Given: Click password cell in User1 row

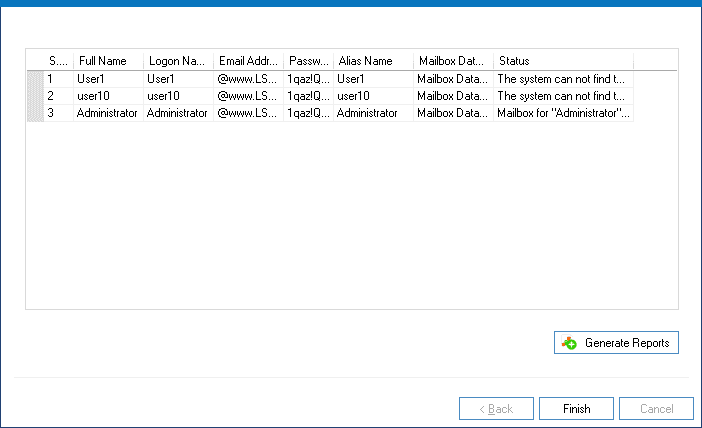Looking at the screenshot, I should [x=308, y=79].
